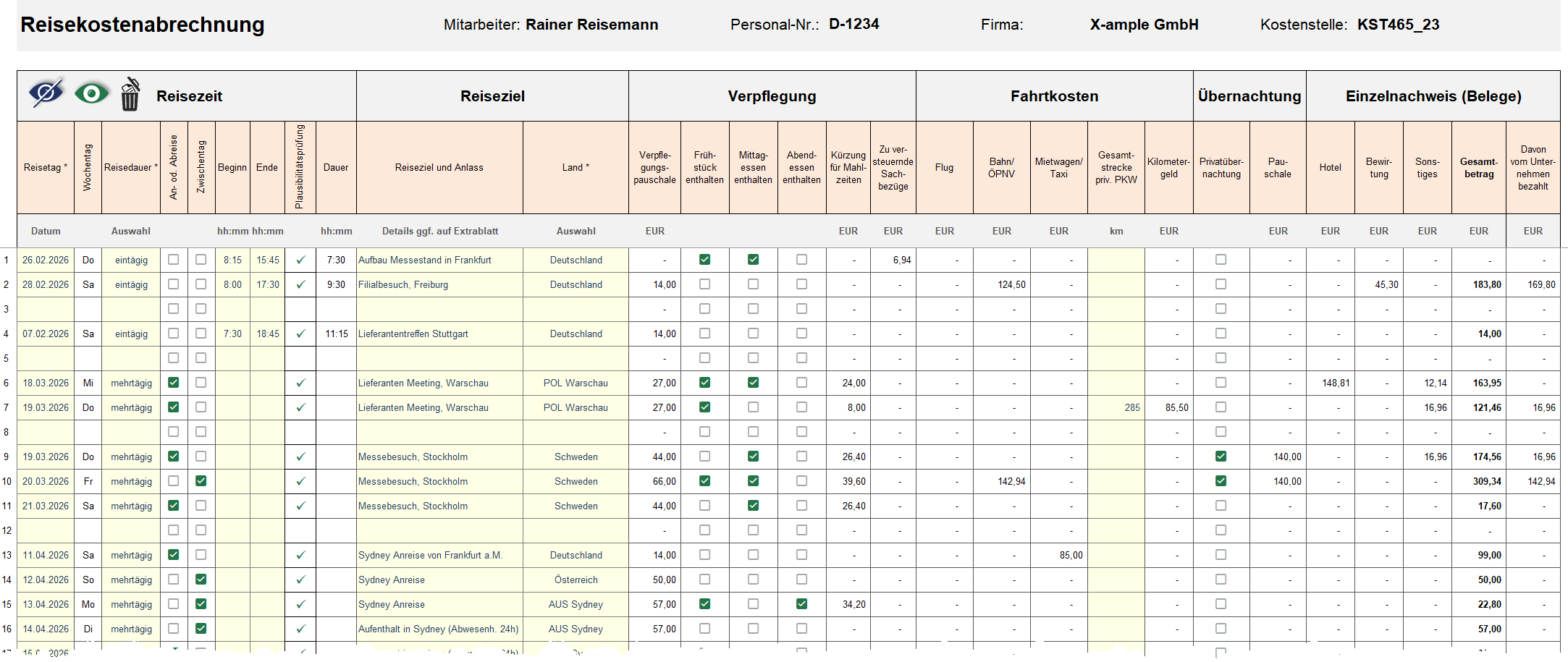The height and width of the screenshot is (662, 1568).
Task: Enable Mittagessen enthalten for Lieferantentreffen Stuttgart
Action: pos(753,334)
